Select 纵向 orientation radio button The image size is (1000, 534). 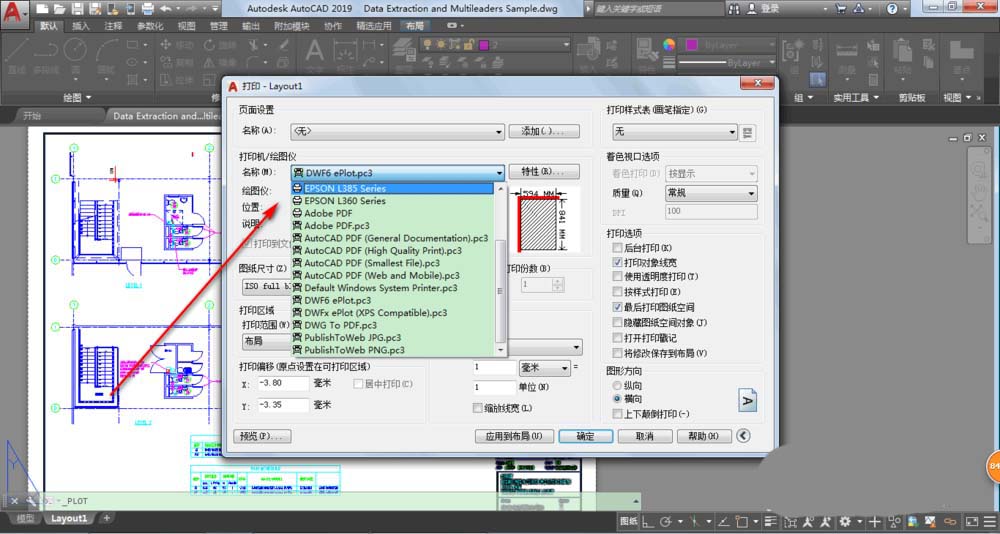pos(617,385)
